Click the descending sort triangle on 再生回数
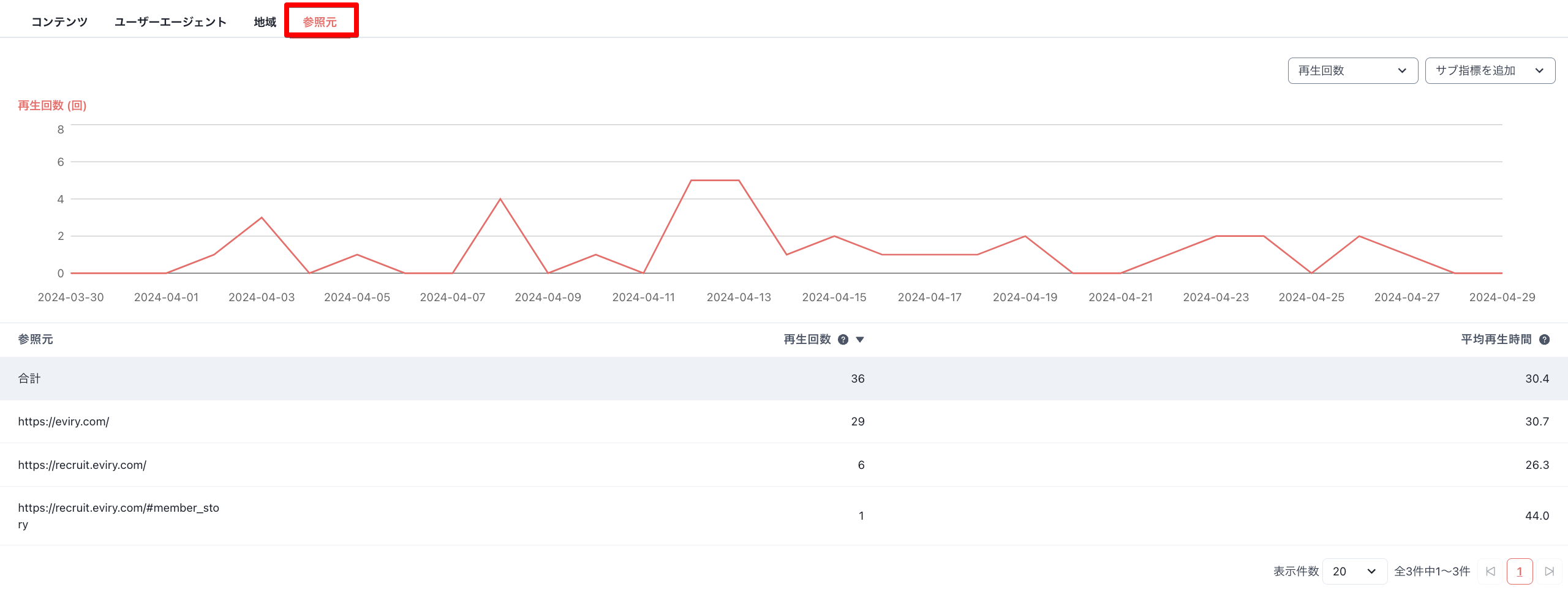Screen dimensions: 1568x606 click(861, 339)
